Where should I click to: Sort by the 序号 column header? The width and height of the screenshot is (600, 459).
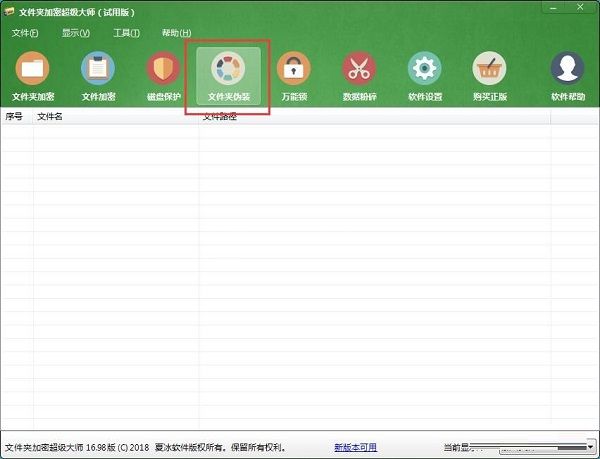pyautogui.click(x=17, y=117)
